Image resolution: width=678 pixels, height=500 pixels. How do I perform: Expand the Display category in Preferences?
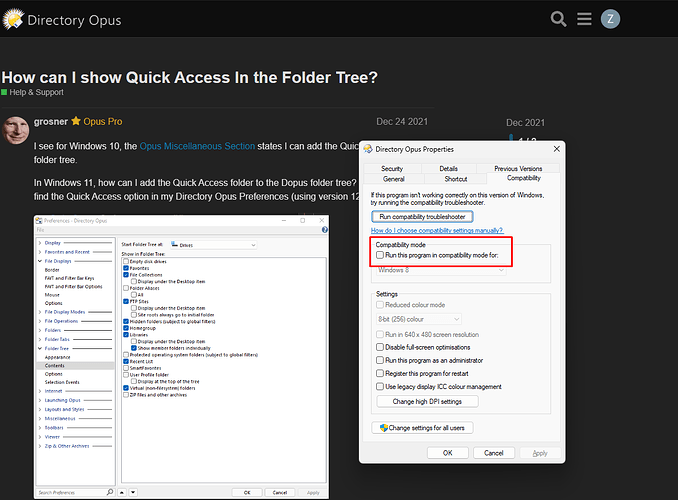(x=40, y=243)
